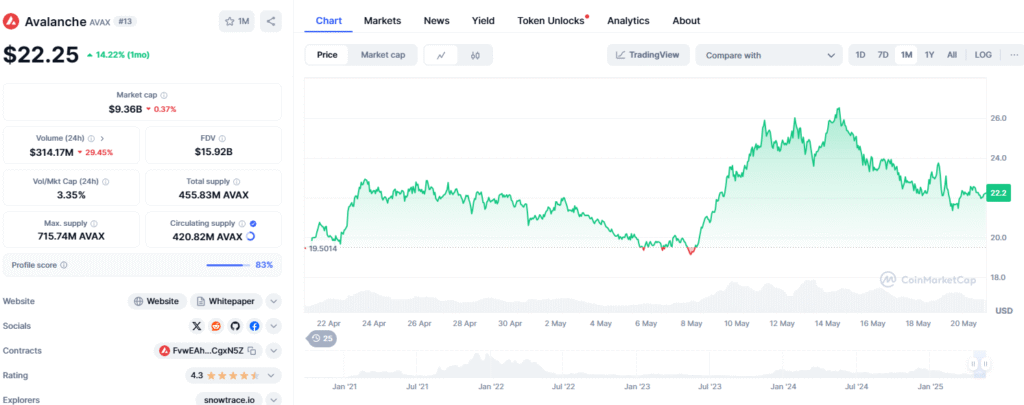Viewport: 1024px width, 405px height.
Task: Click 715.74M AVAX max supply
Action: pos(71,236)
